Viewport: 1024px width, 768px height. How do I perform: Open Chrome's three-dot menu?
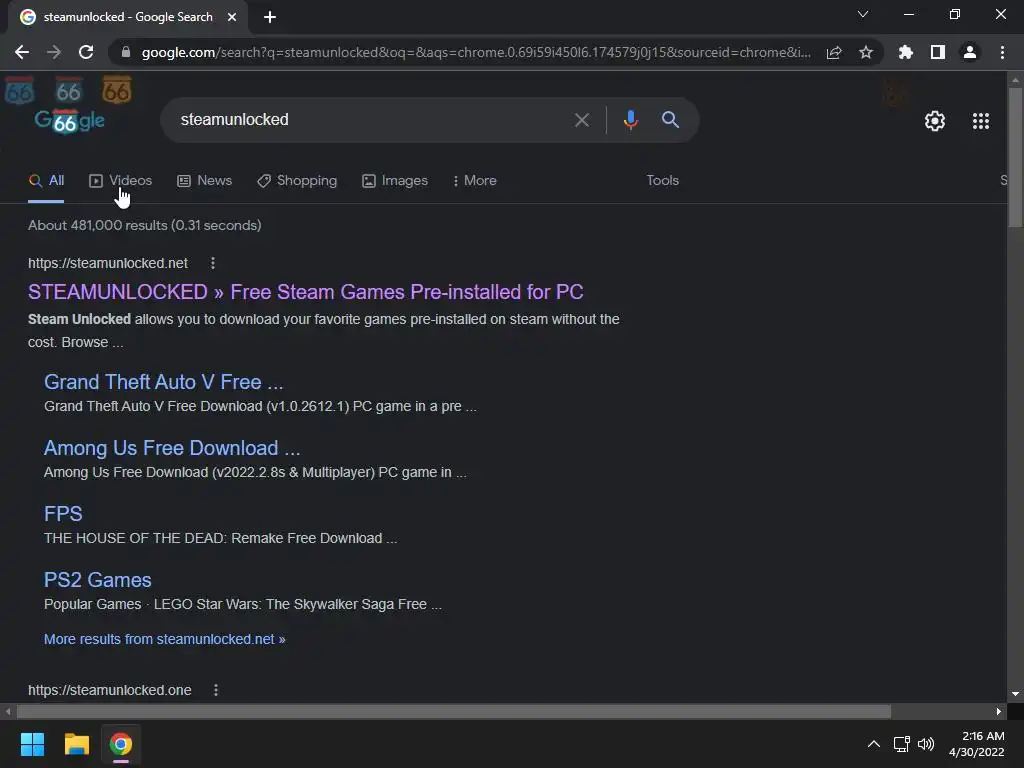coord(1002,52)
